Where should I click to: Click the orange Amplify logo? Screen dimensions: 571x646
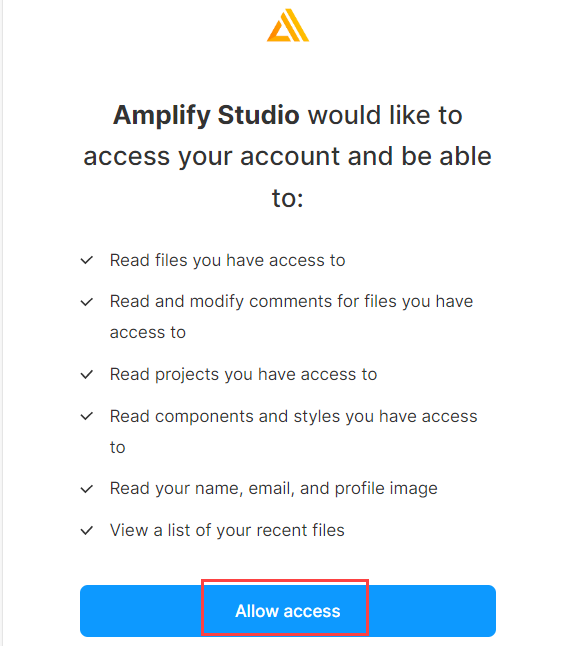click(x=288, y=26)
